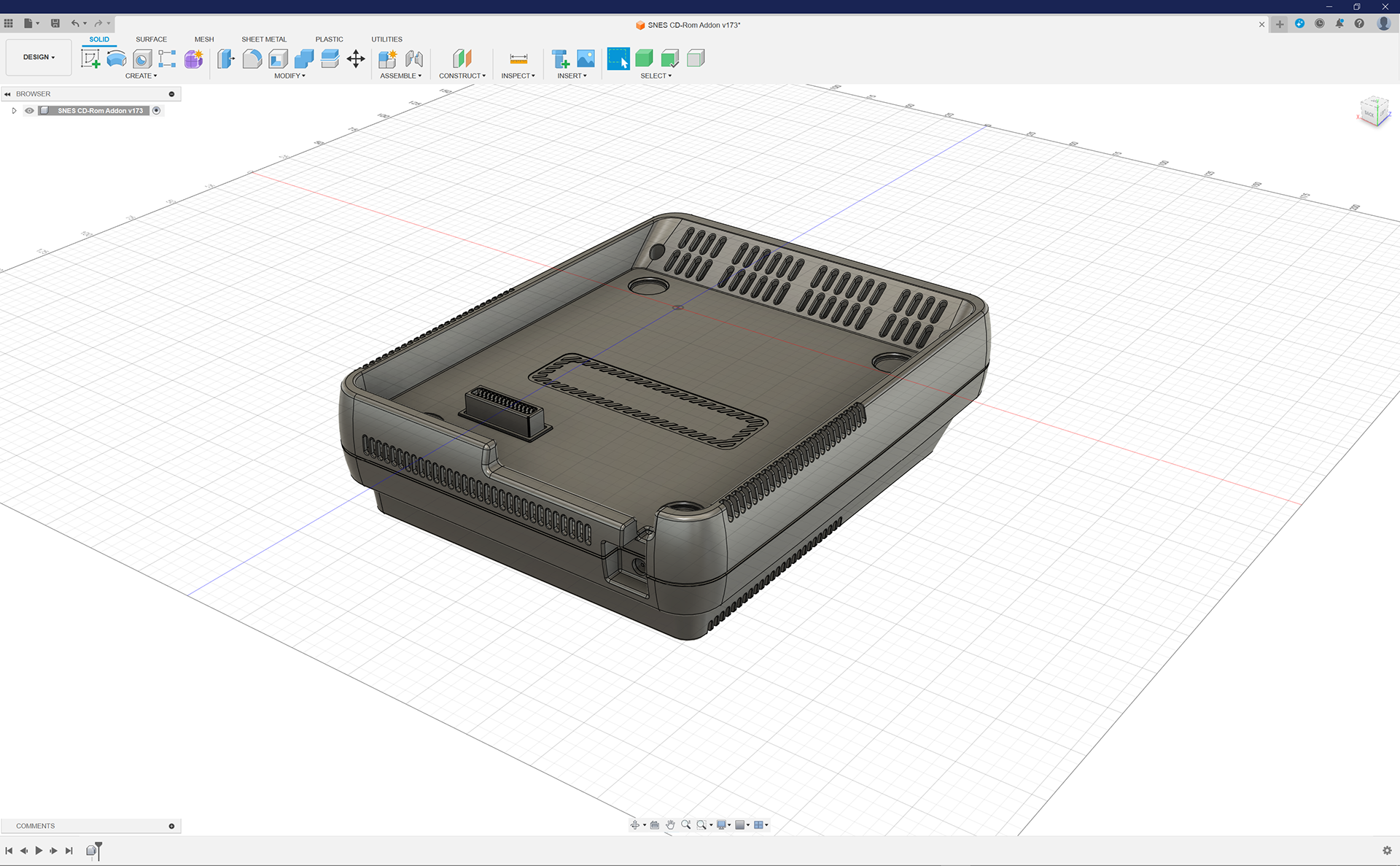Select the Combine tool
This screenshot has width=1400, height=866.
pos(304,58)
